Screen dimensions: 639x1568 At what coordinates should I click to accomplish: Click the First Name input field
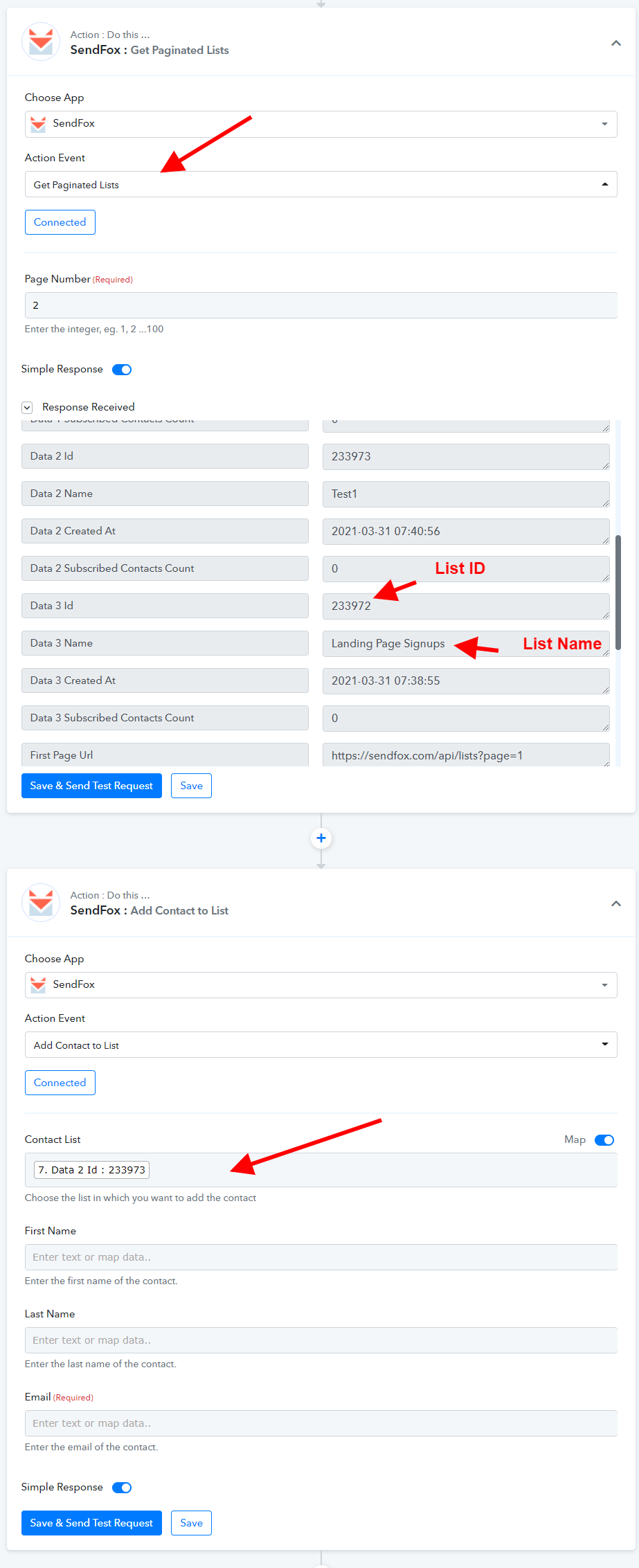pos(321,1257)
